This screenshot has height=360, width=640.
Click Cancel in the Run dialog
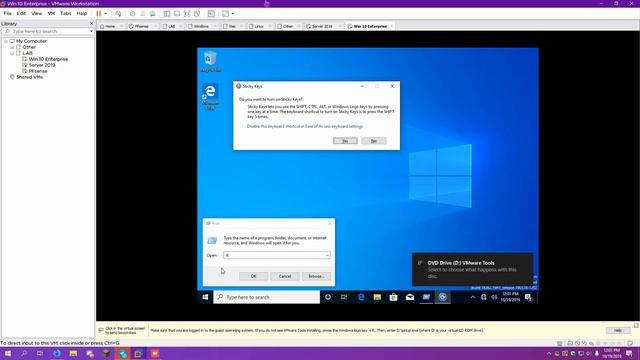[284, 276]
